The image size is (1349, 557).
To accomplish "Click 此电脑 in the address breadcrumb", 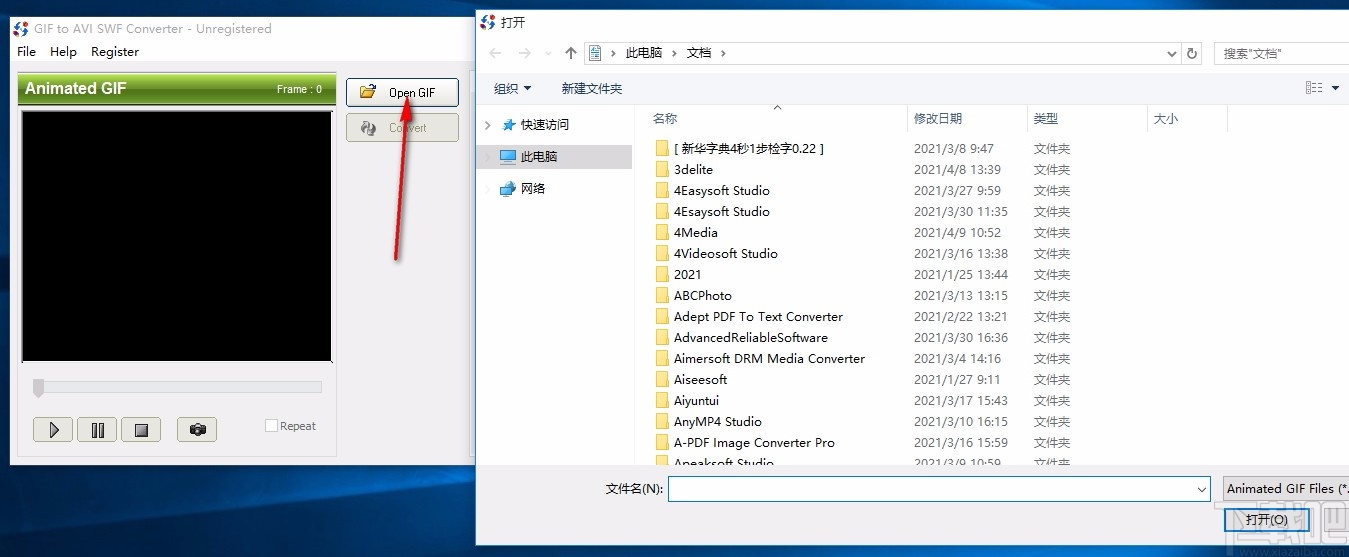I will (644, 53).
